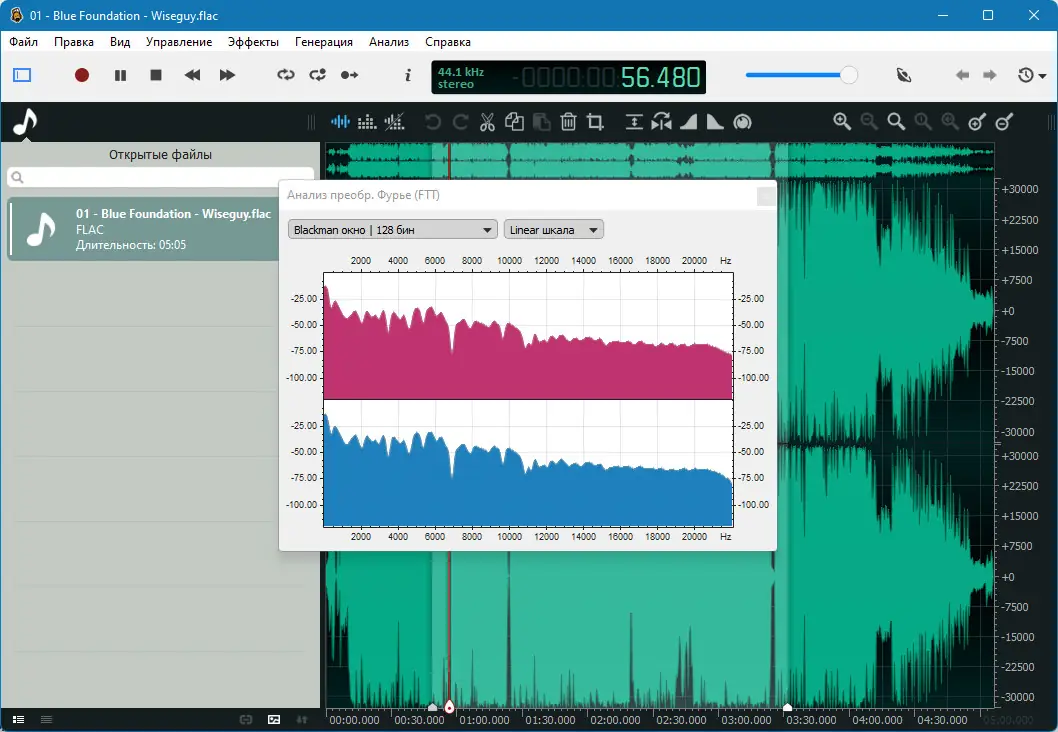Copy selection with the copy icon
Screen dimensions: 1058x732
click(514, 122)
